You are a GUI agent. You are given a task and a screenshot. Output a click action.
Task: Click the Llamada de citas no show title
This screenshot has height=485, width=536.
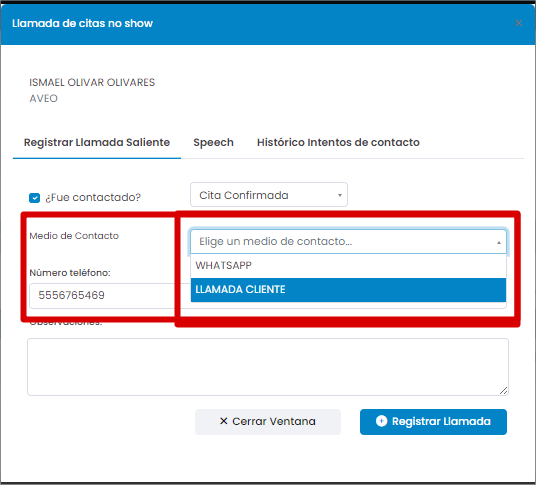(82, 23)
